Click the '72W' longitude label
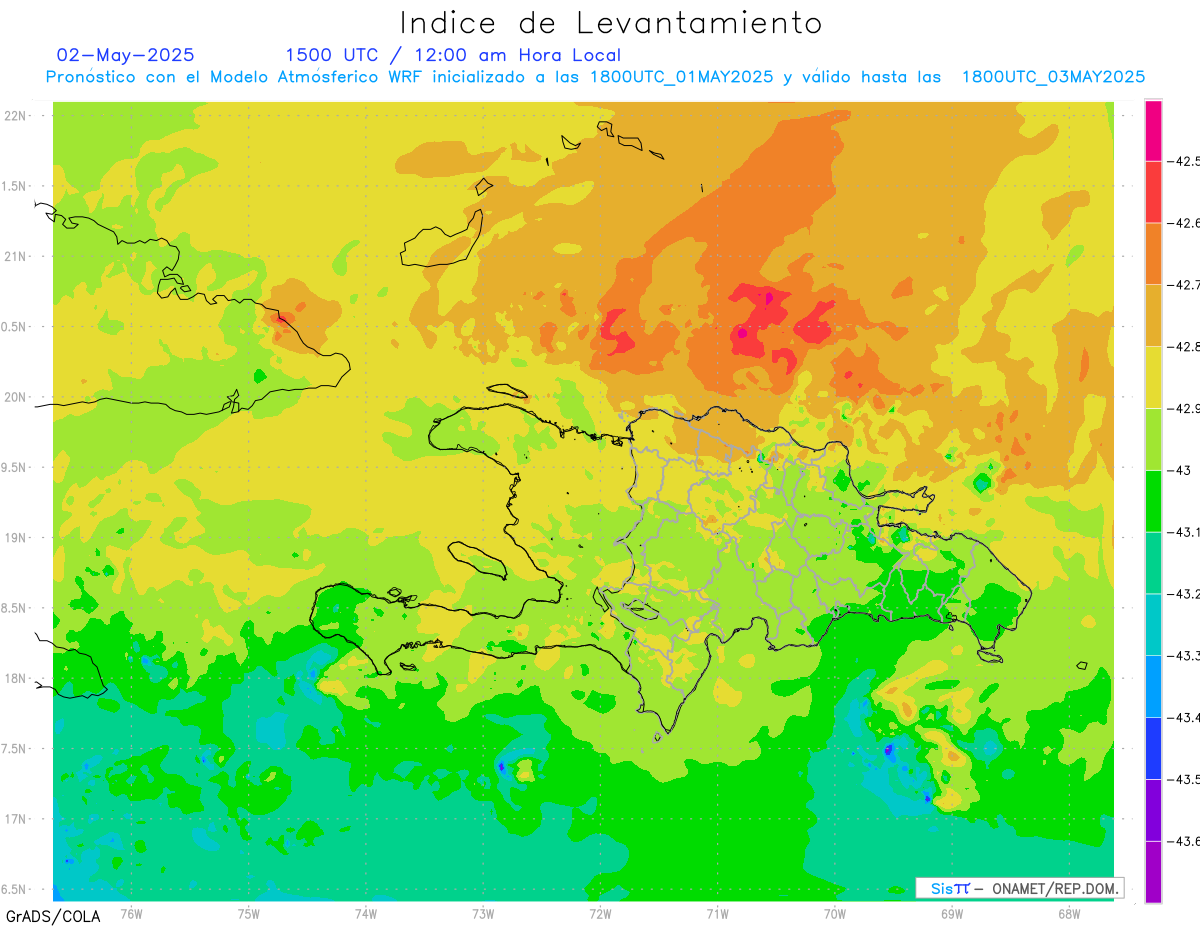This screenshot has width=1200, height=927. point(600,913)
